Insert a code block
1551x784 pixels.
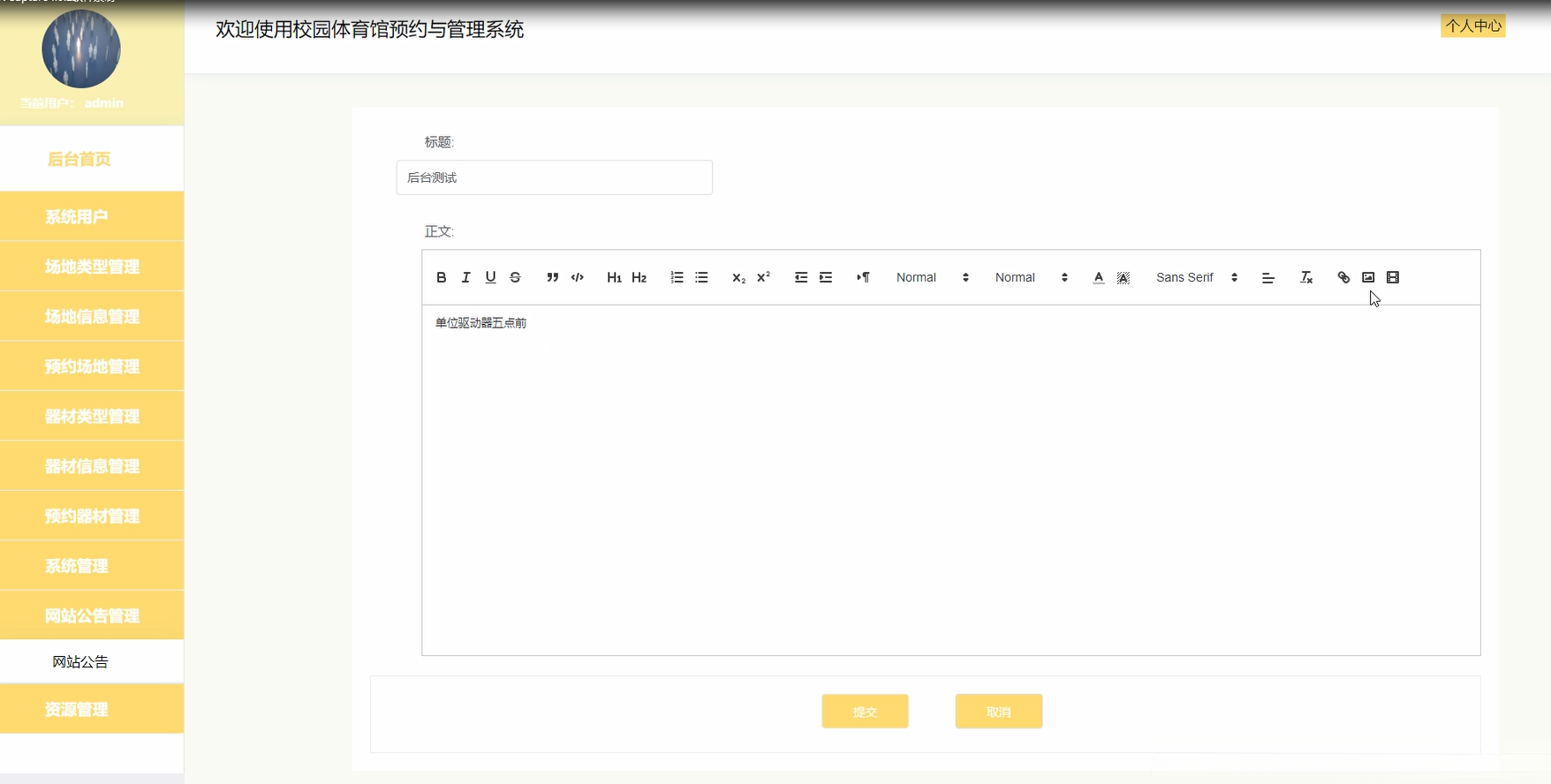click(578, 277)
